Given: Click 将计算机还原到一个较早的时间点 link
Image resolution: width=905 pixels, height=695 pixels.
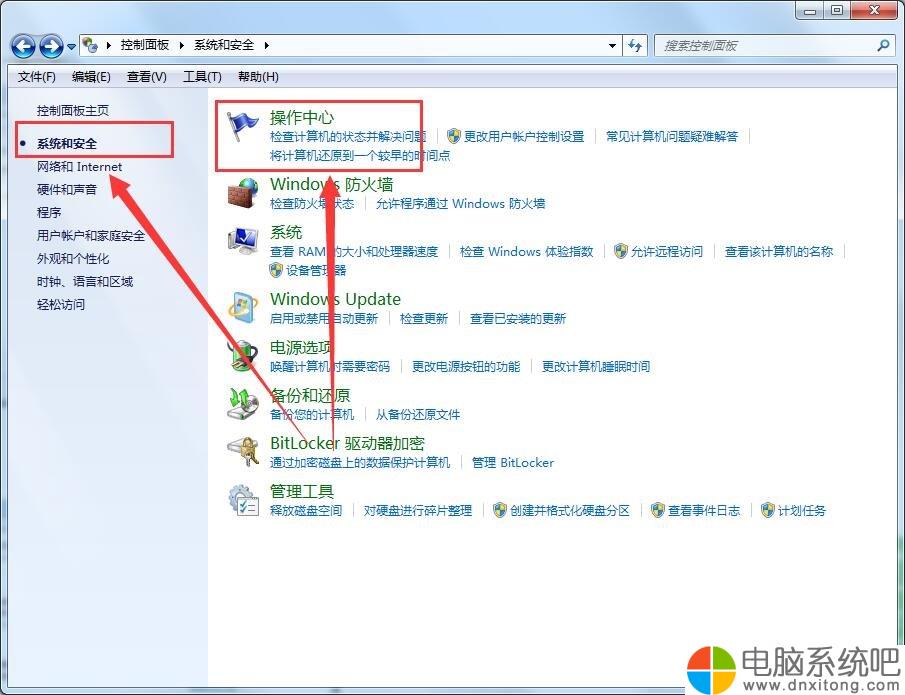Looking at the screenshot, I should click(360, 155).
